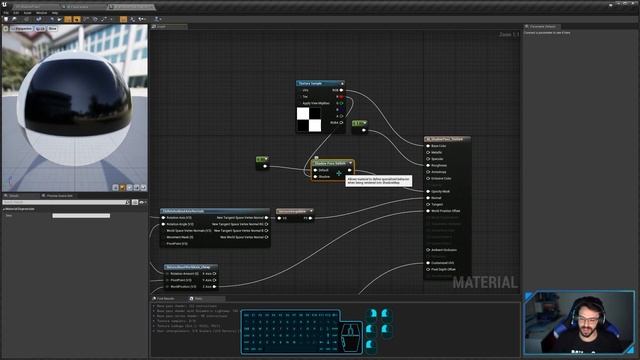
Task: Select the cylinder preview shape icon
Action: click(116, 187)
